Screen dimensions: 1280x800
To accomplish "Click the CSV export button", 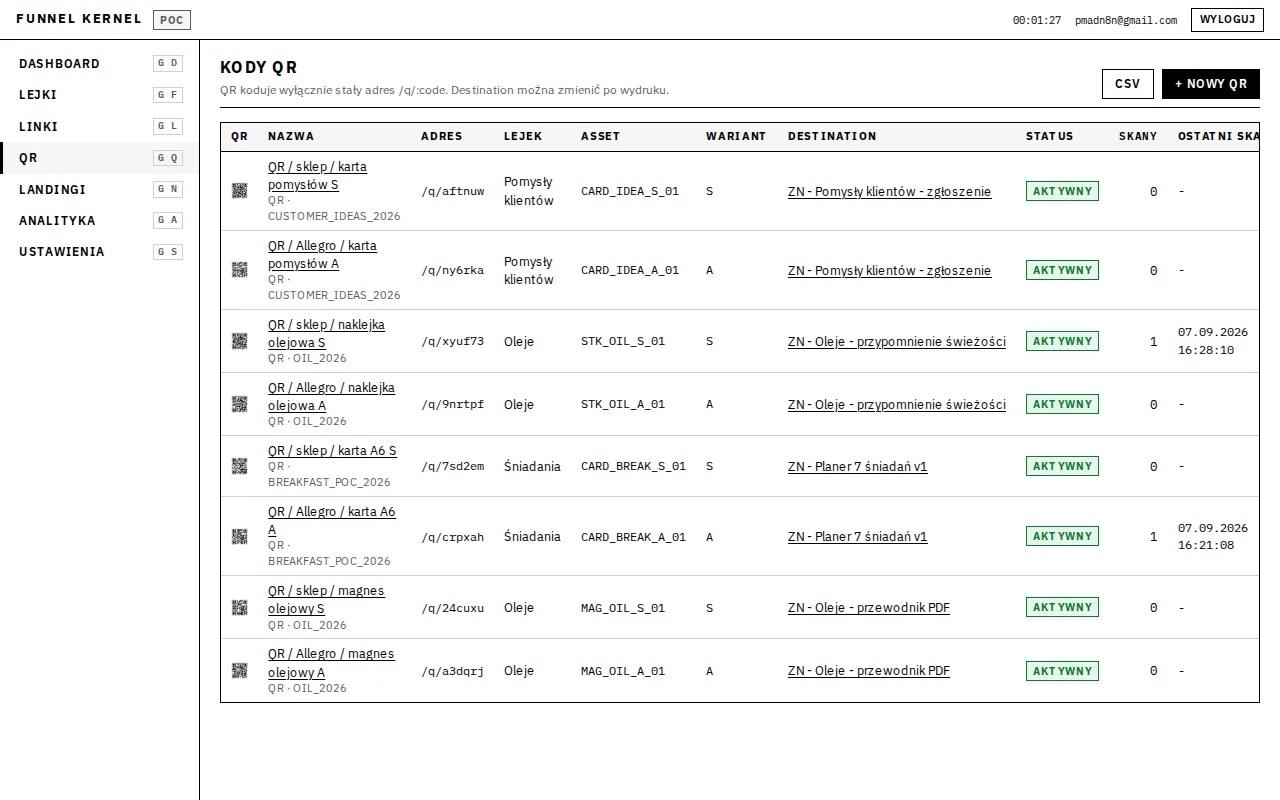I will (1127, 84).
